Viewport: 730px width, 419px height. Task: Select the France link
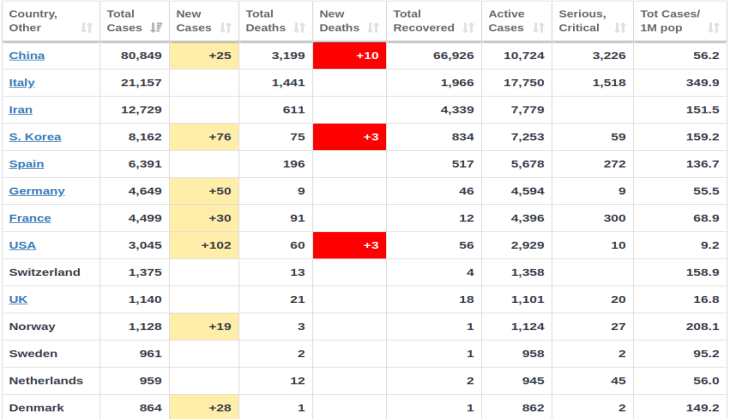point(30,218)
